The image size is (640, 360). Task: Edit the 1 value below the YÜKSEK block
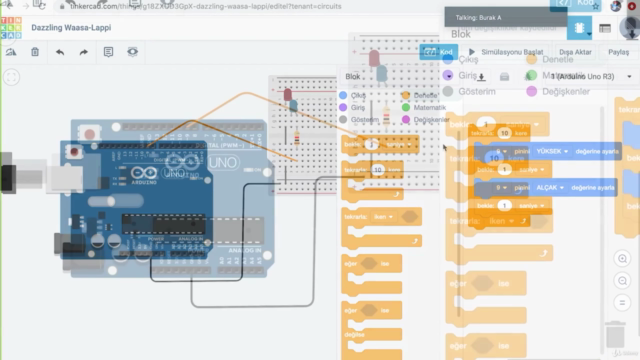click(504, 169)
